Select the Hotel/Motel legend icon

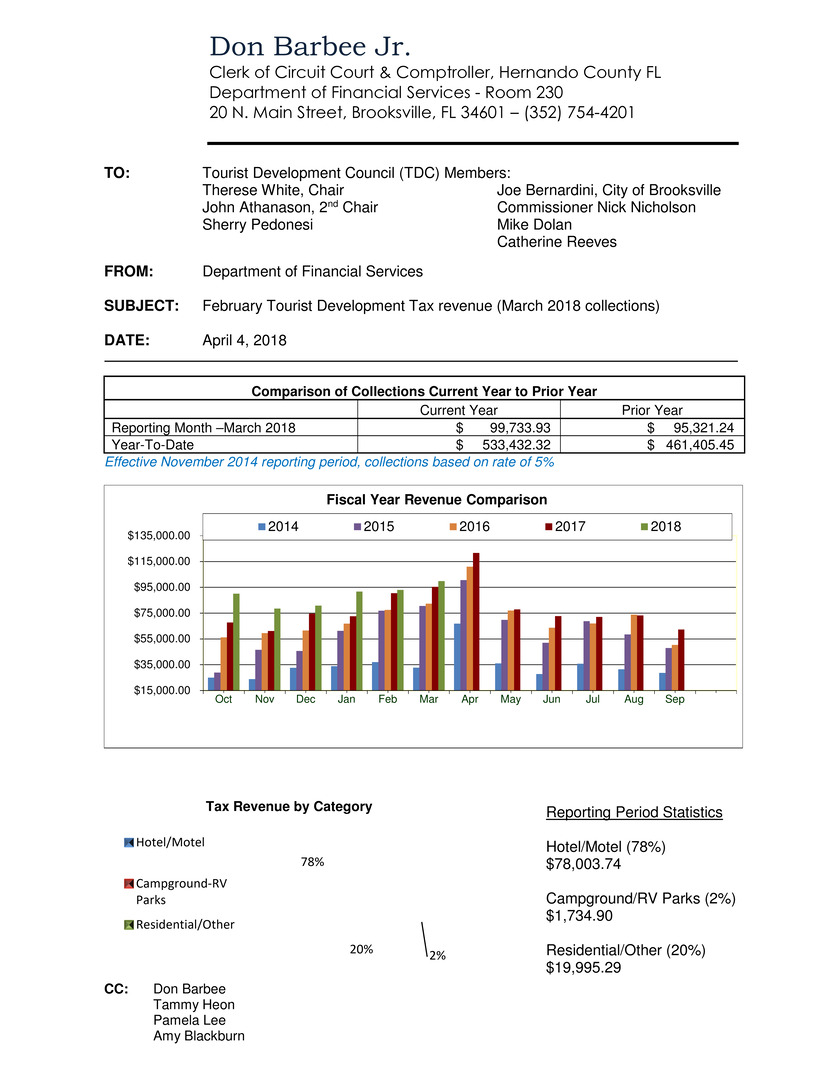pos(128,843)
